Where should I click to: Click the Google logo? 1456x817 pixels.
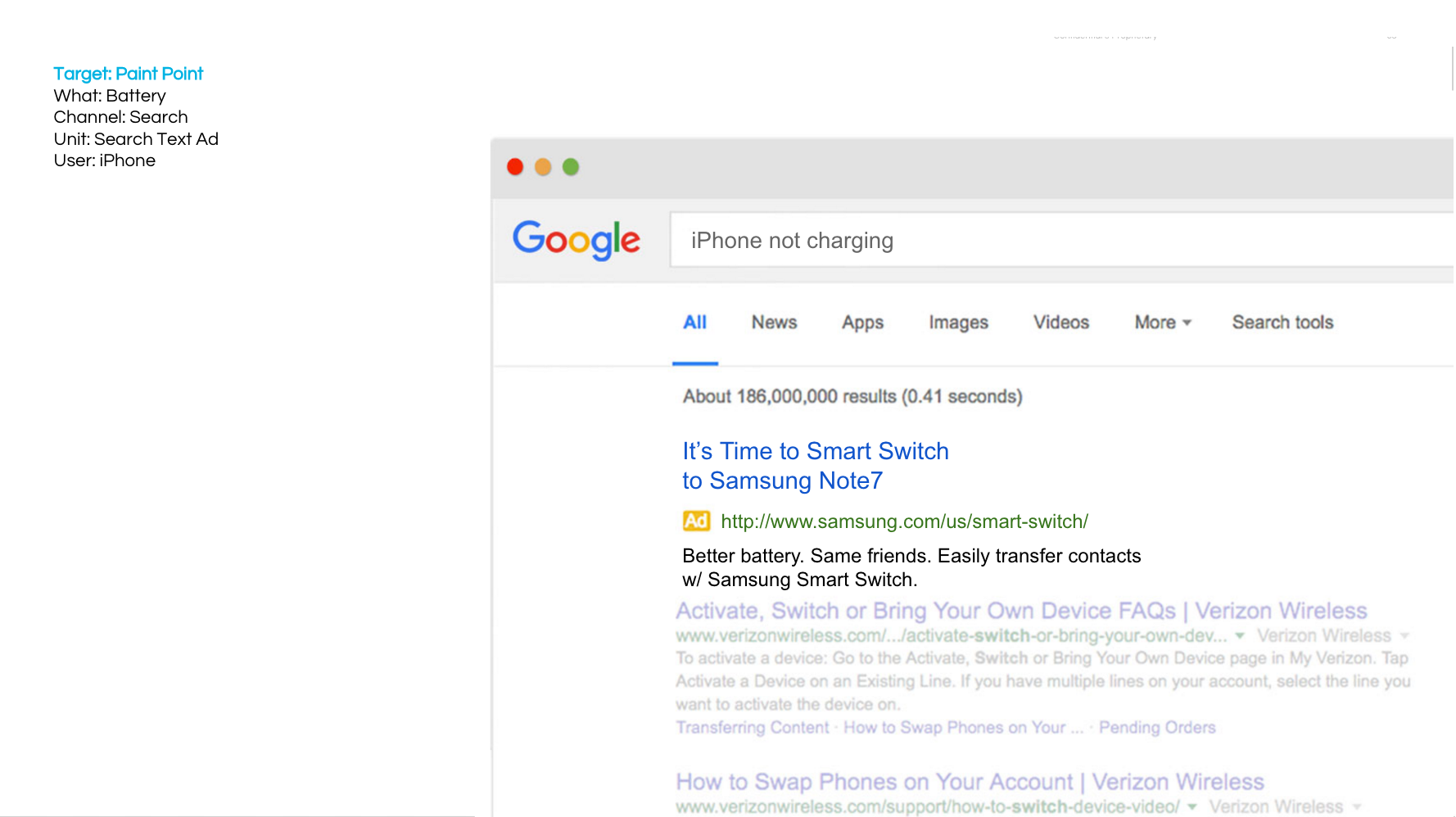[x=576, y=240]
